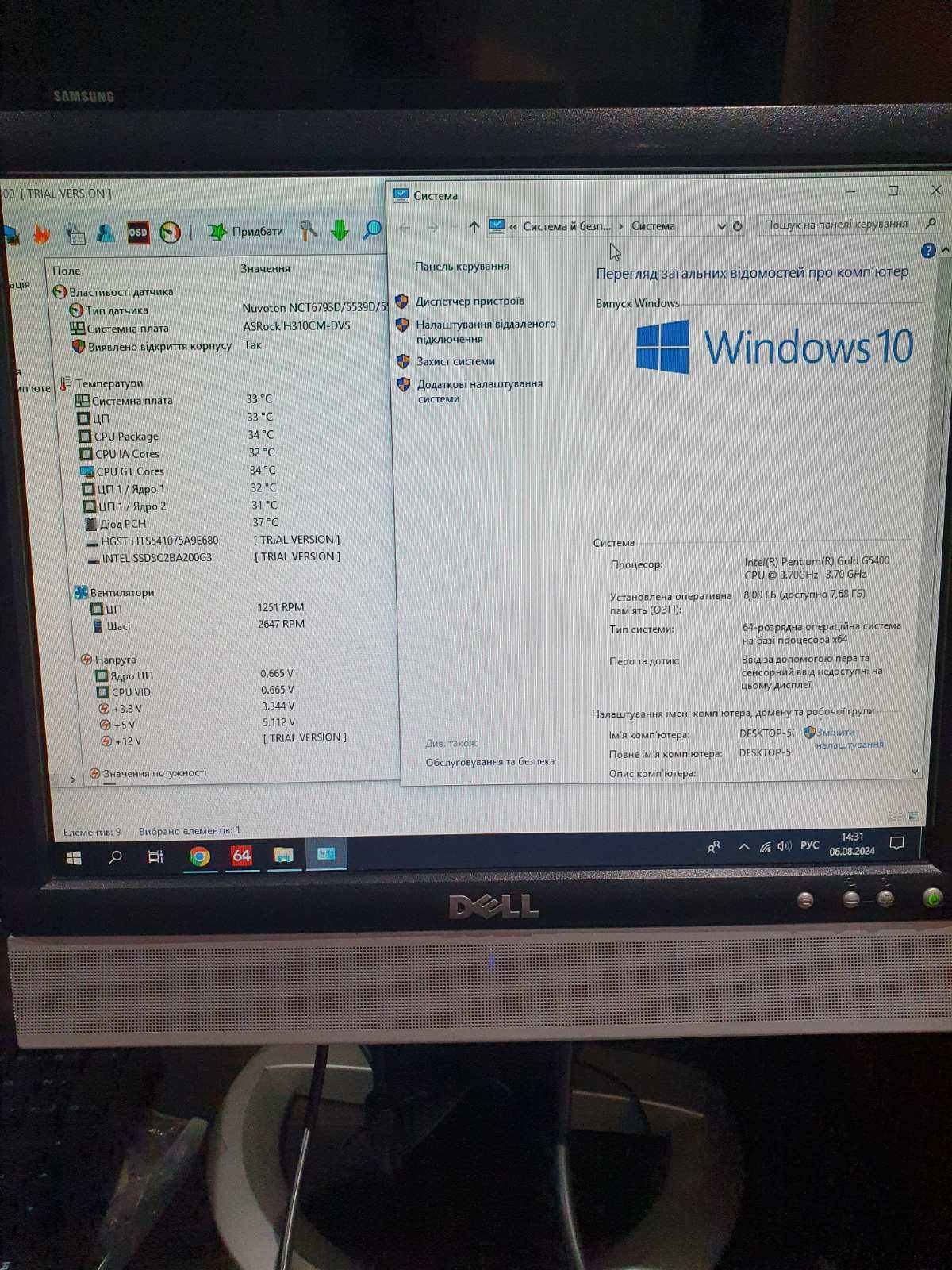Click the flame icon in AIDA64 toolbar
This screenshot has width=952, height=1270.
tap(41, 233)
